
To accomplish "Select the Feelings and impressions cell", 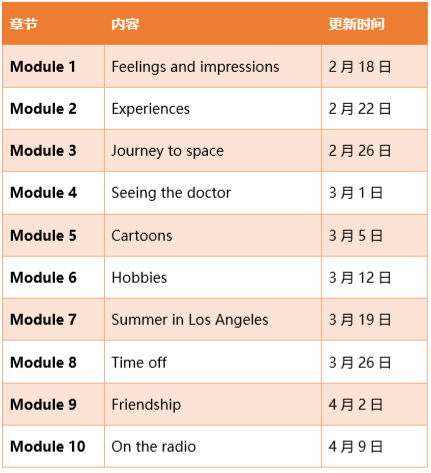I will tap(213, 66).
